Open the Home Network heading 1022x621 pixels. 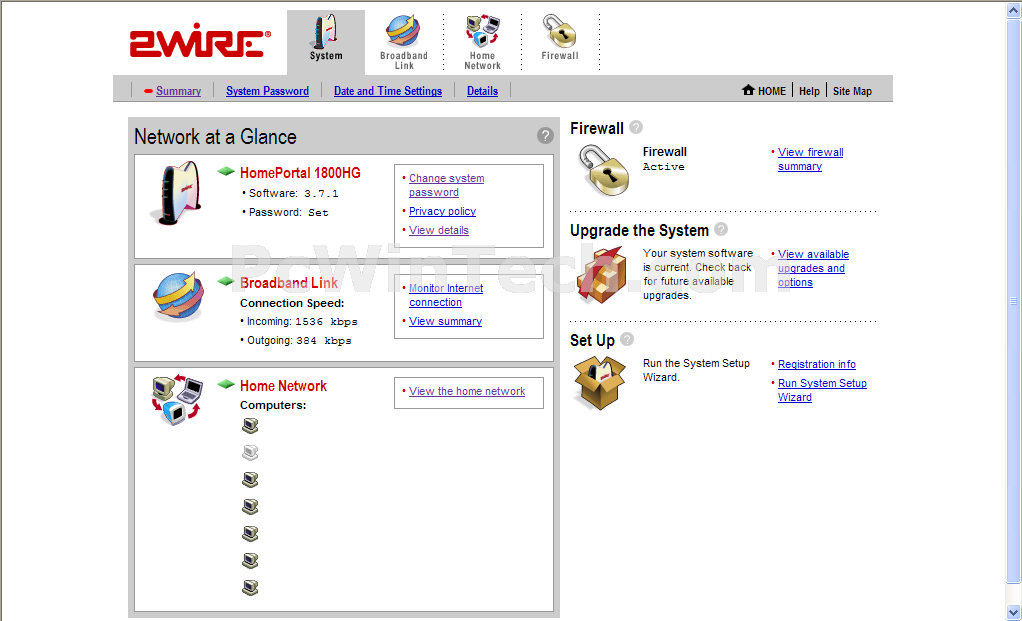click(x=284, y=386)
